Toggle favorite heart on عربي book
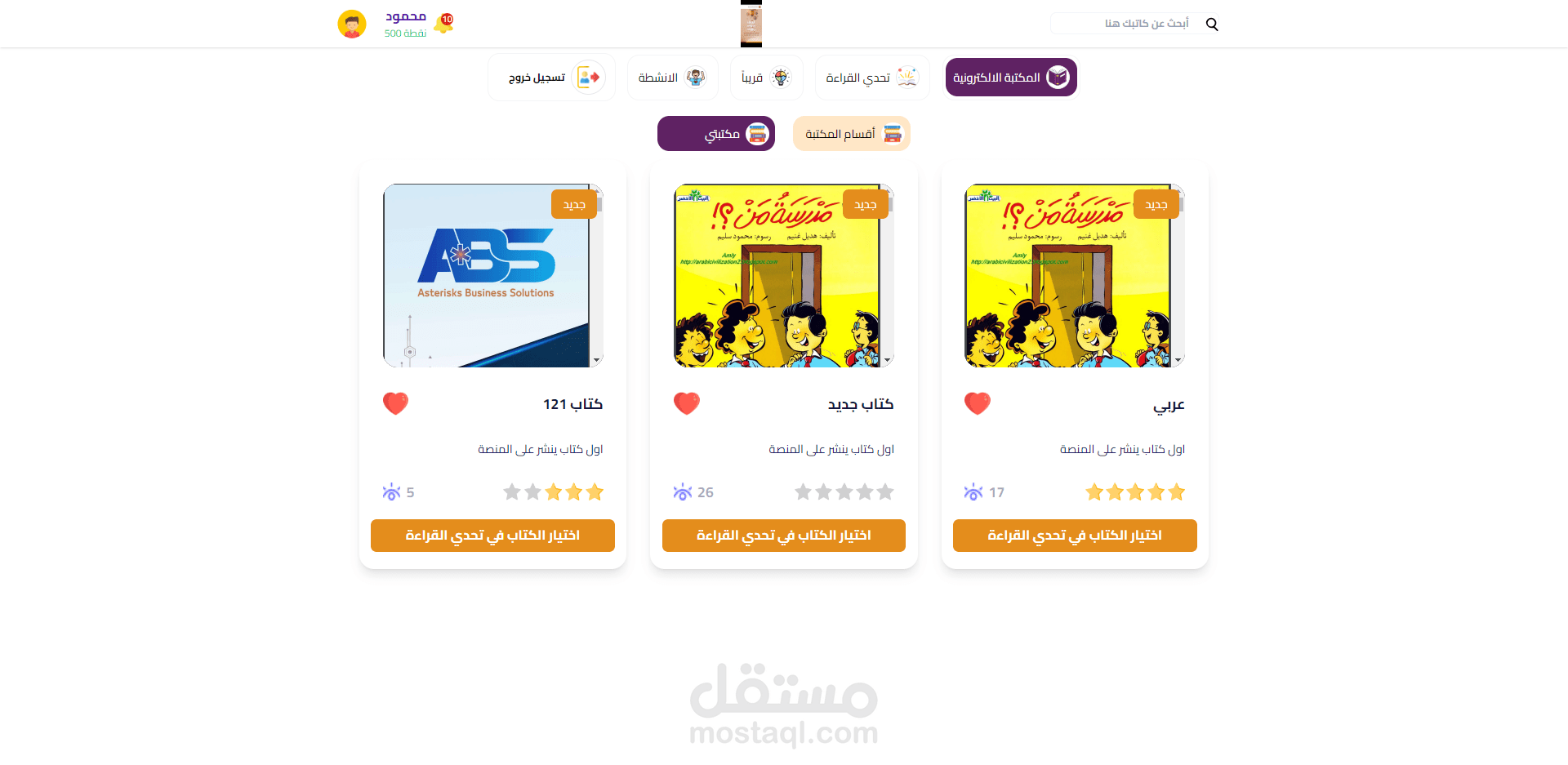This screenshot has width=1568, height=765. (978, 403)
